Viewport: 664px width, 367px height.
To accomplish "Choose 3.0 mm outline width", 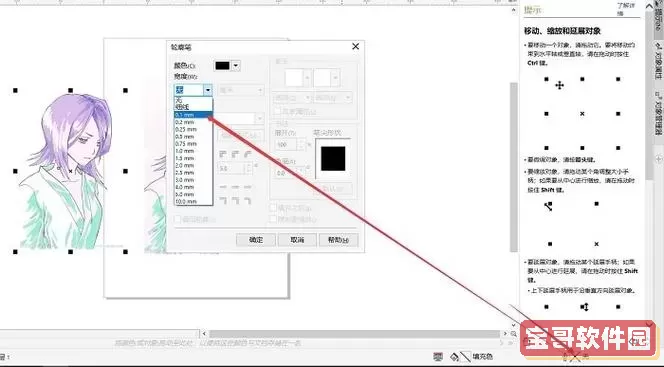I will pos(193,179).
